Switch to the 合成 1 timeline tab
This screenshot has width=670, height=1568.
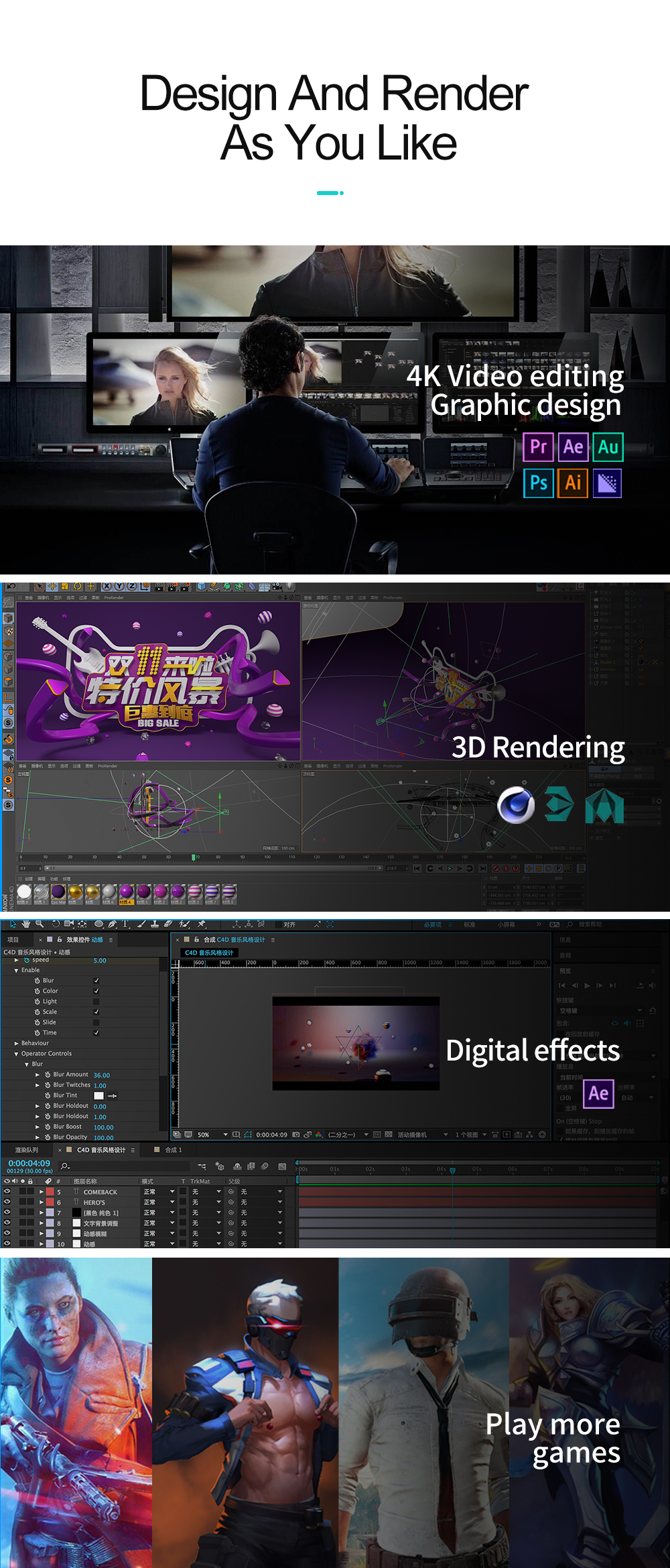pyautogui.click(x=173, y=1150)
